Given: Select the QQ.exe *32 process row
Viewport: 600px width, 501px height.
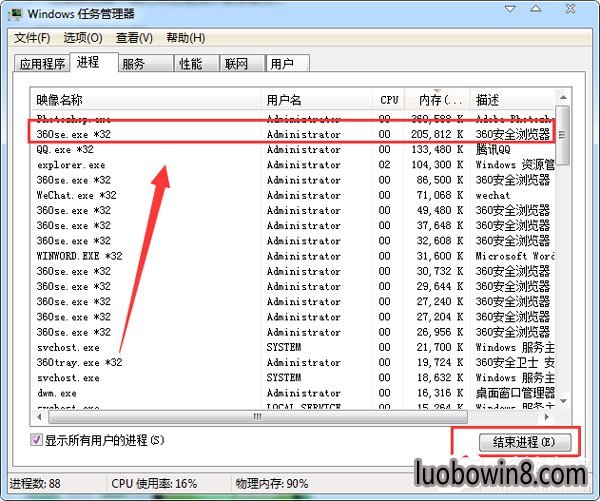Looking at the screenshot, I should click(x=150, y=150).
